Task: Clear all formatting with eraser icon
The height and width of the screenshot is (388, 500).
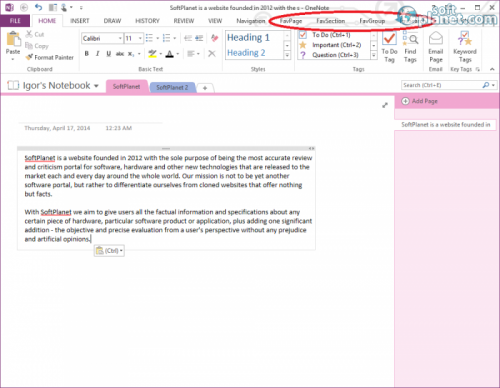Action: click(214, 38)
